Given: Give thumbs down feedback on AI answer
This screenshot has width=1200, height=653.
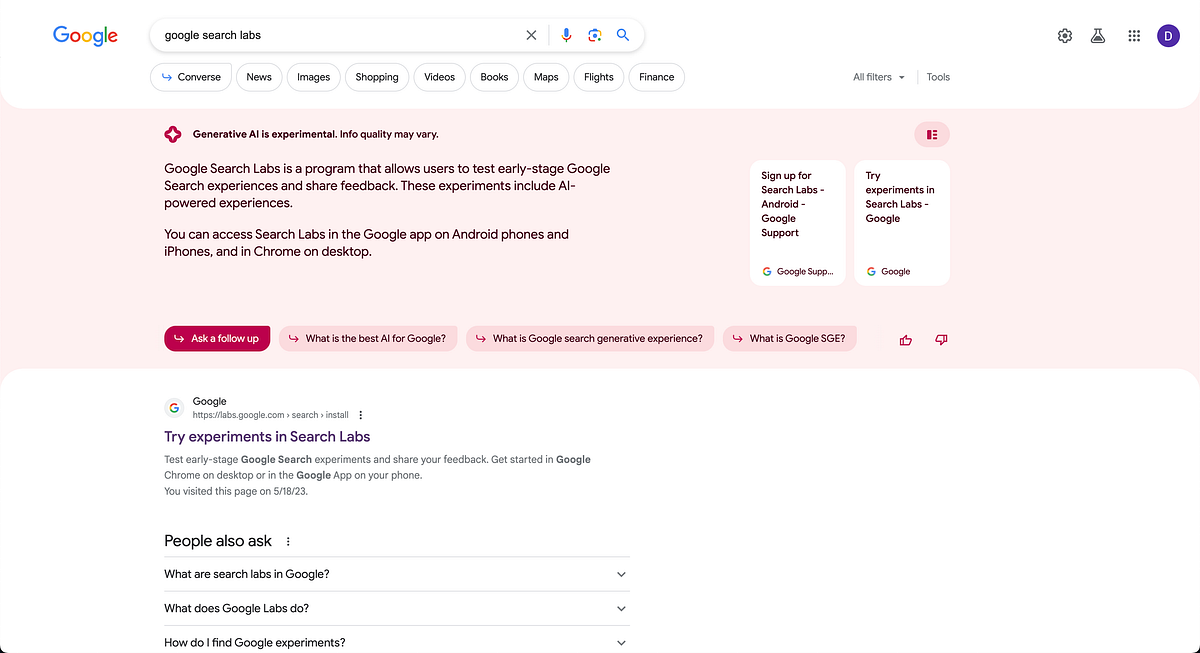Looking at the screenshot, I should pyautogui.click(x=940, y=340).
